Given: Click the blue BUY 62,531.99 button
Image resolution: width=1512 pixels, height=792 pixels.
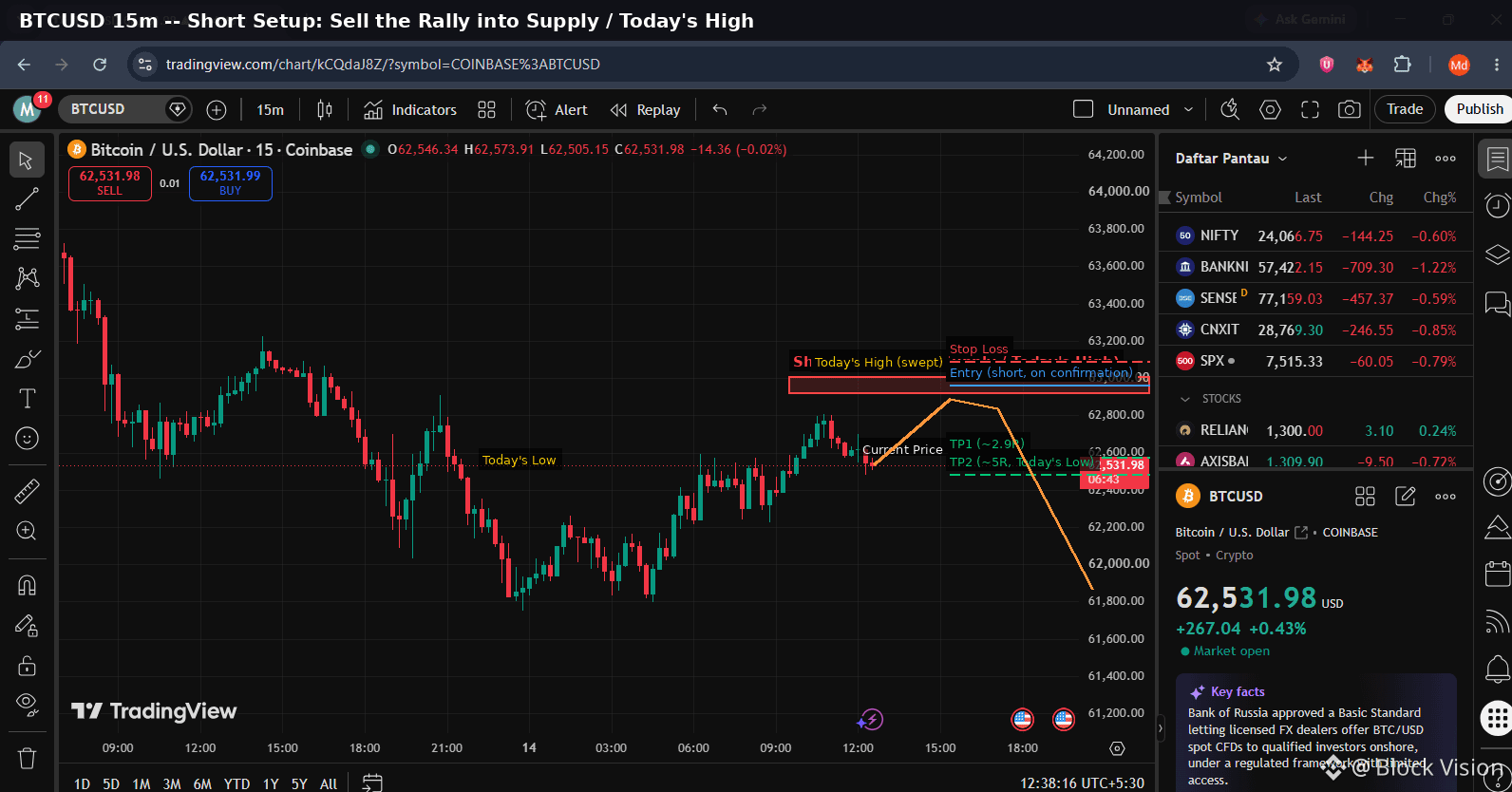Looking at the screenshot, I should [x=231, y=183].
